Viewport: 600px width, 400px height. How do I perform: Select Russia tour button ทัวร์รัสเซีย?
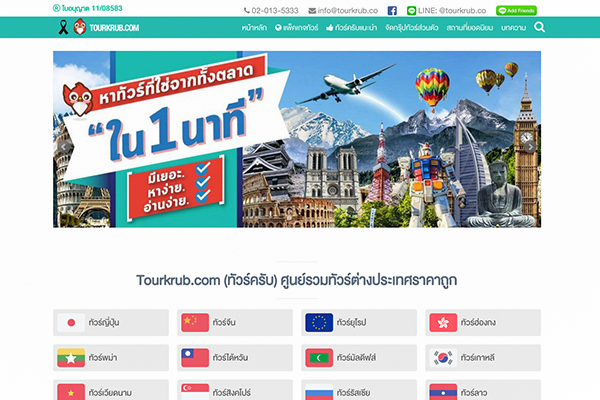pyautogui.click(x=359, y=390)
